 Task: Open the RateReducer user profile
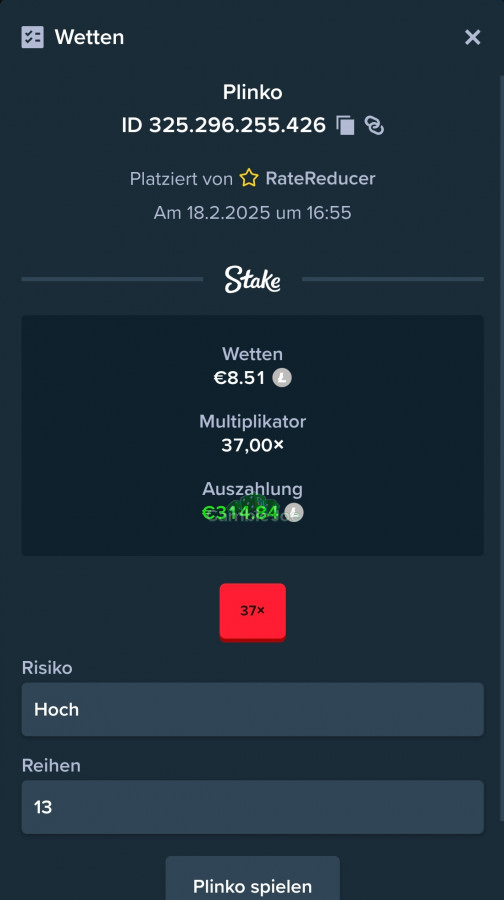point(320,179)
